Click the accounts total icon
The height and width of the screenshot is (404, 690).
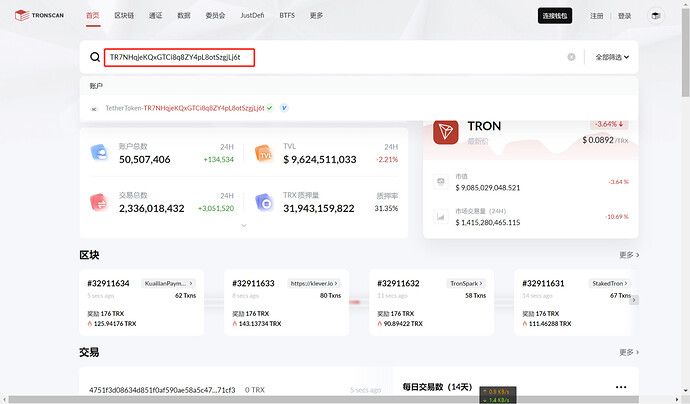coord(99,153)
